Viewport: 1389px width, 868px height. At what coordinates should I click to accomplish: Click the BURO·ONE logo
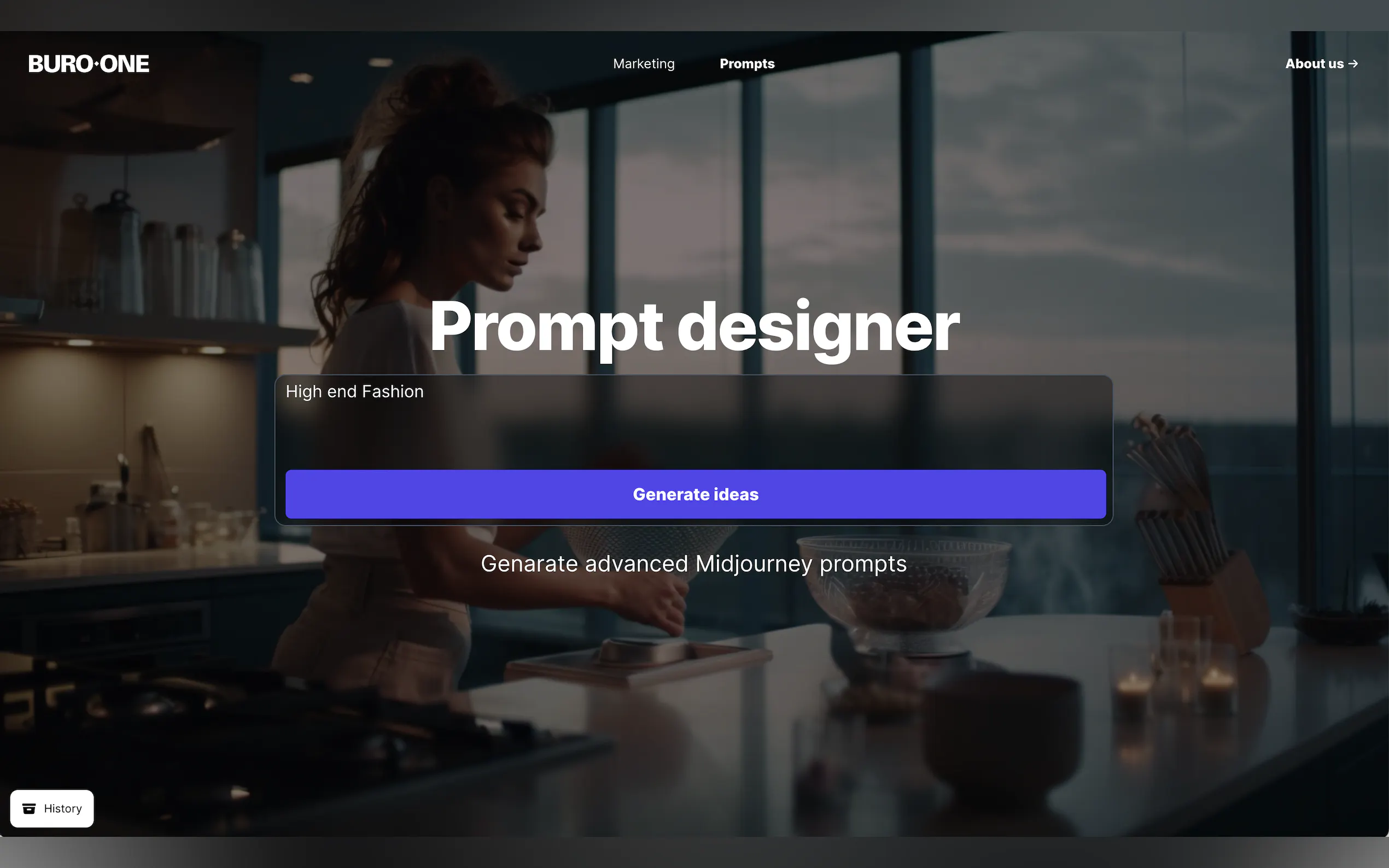[89, 64]
